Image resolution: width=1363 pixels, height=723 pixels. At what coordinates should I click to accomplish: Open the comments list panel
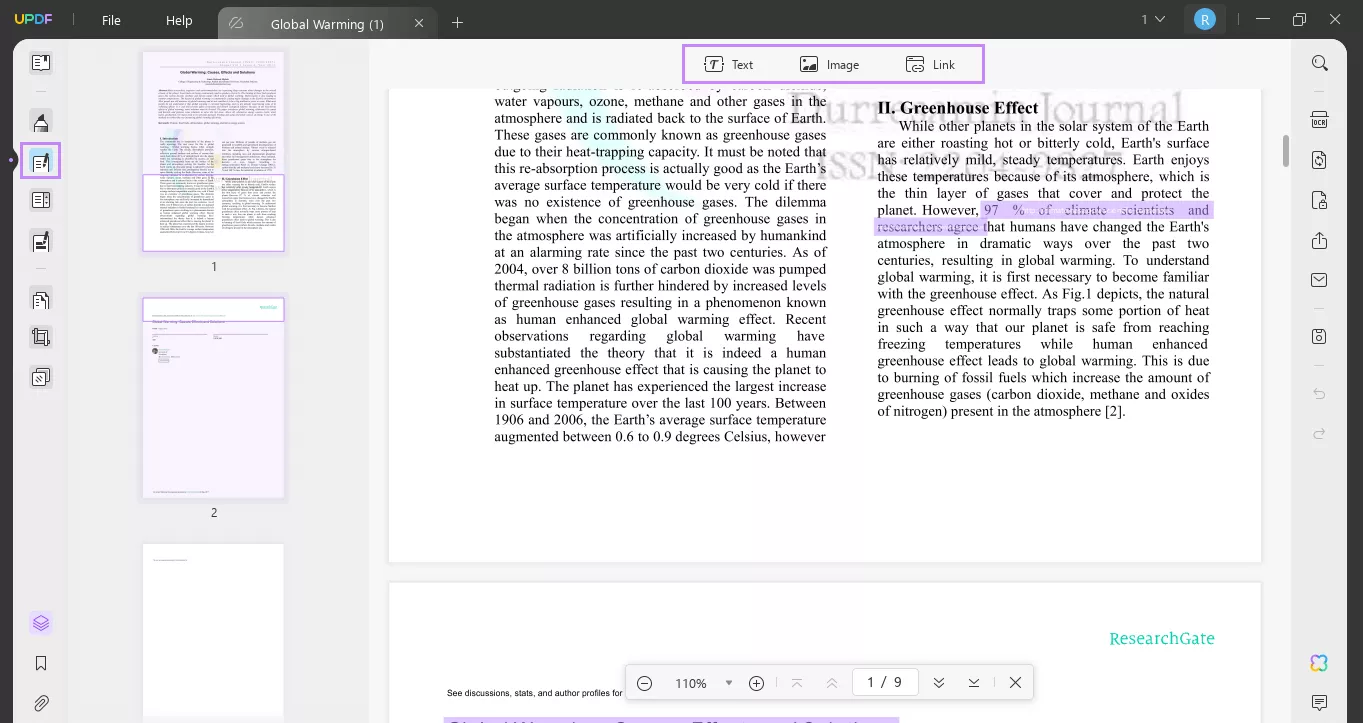[x=1320, y=703]
